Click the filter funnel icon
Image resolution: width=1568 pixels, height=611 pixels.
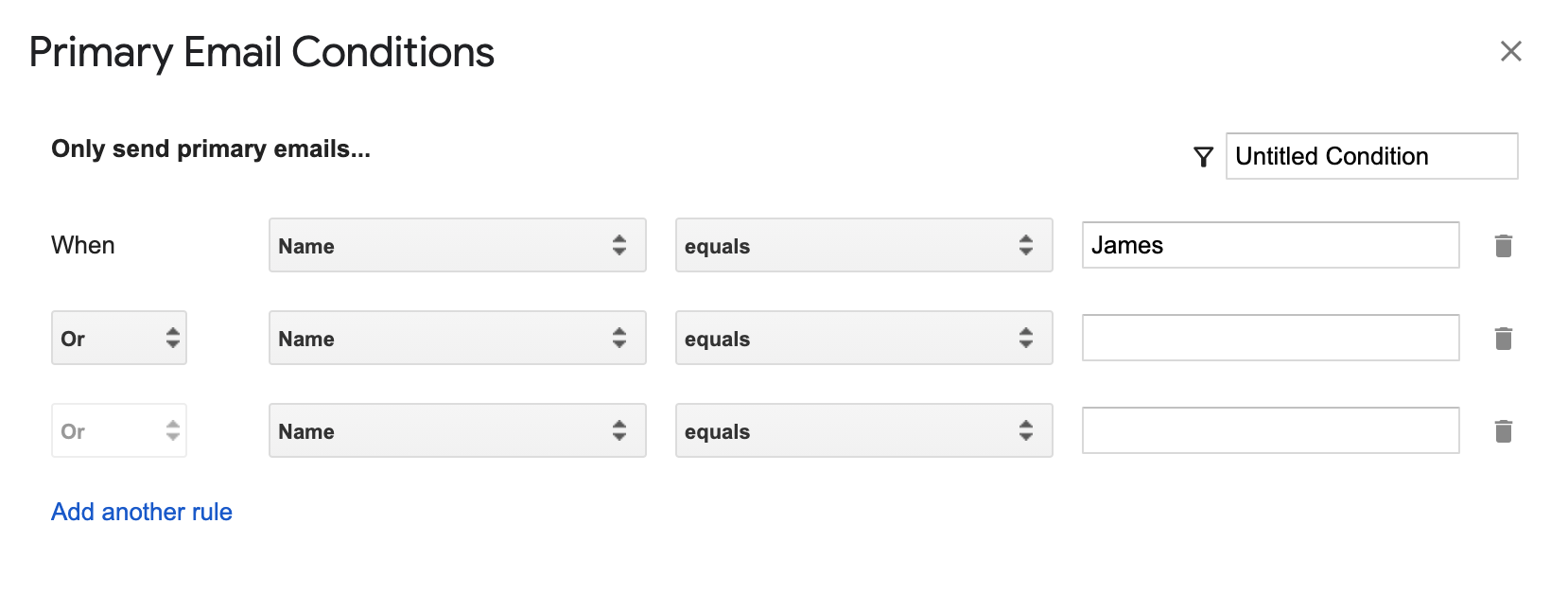point(1203,157)
